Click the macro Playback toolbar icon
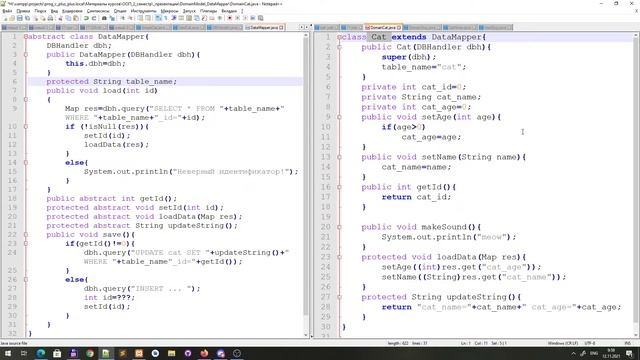The image size is (640, 360). 245,18
